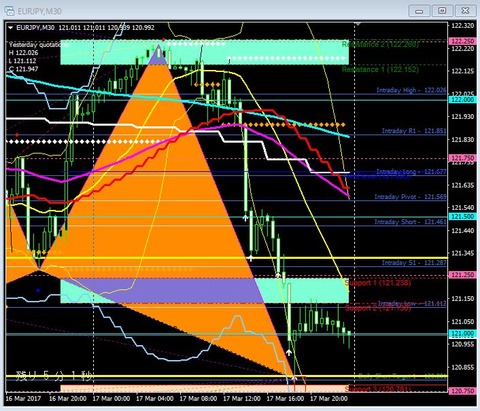The height and width of the screenshot is (411, 480).
Task: Click the 'Intraday High - 122.026' label
Action: [411, 90]
